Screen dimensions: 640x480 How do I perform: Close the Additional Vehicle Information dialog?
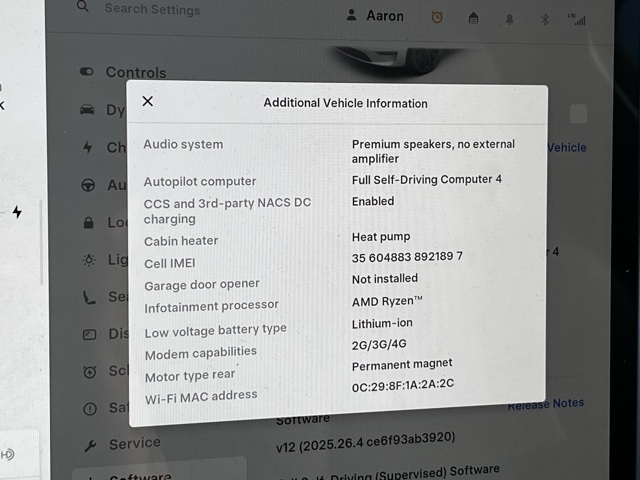point(148,101)
